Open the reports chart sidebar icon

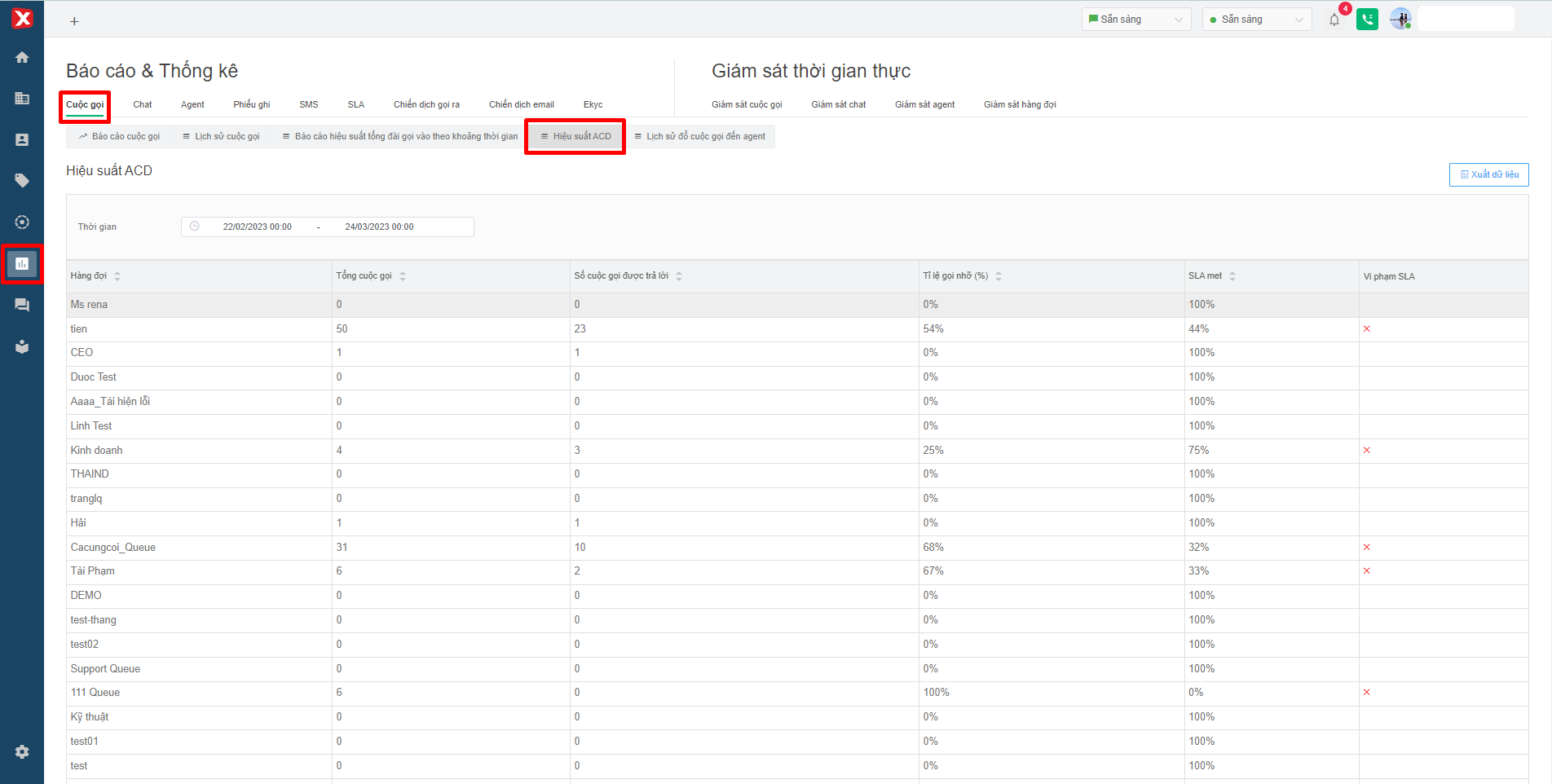[x=22, y=263]
